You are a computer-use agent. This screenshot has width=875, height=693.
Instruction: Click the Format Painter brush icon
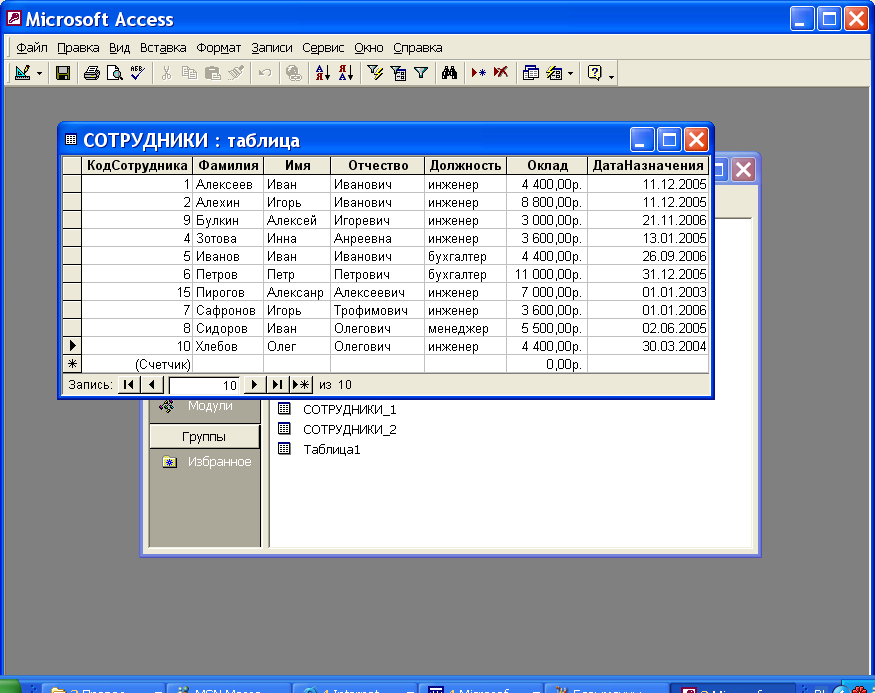235,73
